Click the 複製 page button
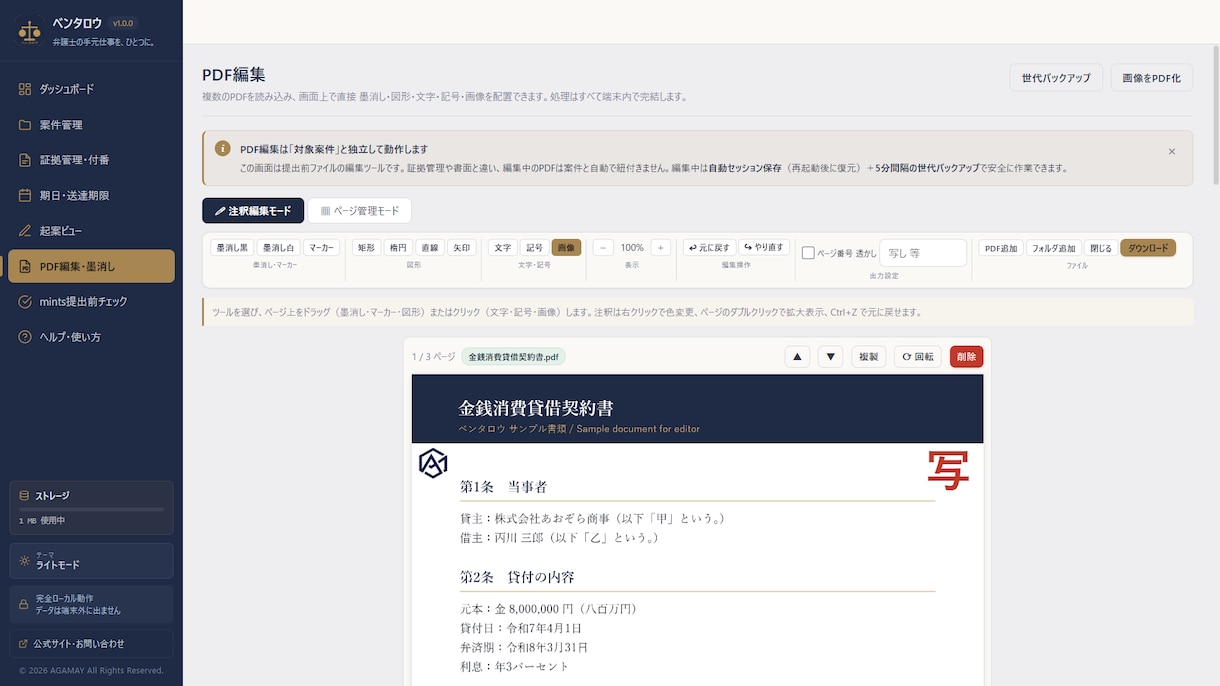The width and height of the screenshot is (1220, 686). point(868,357)
